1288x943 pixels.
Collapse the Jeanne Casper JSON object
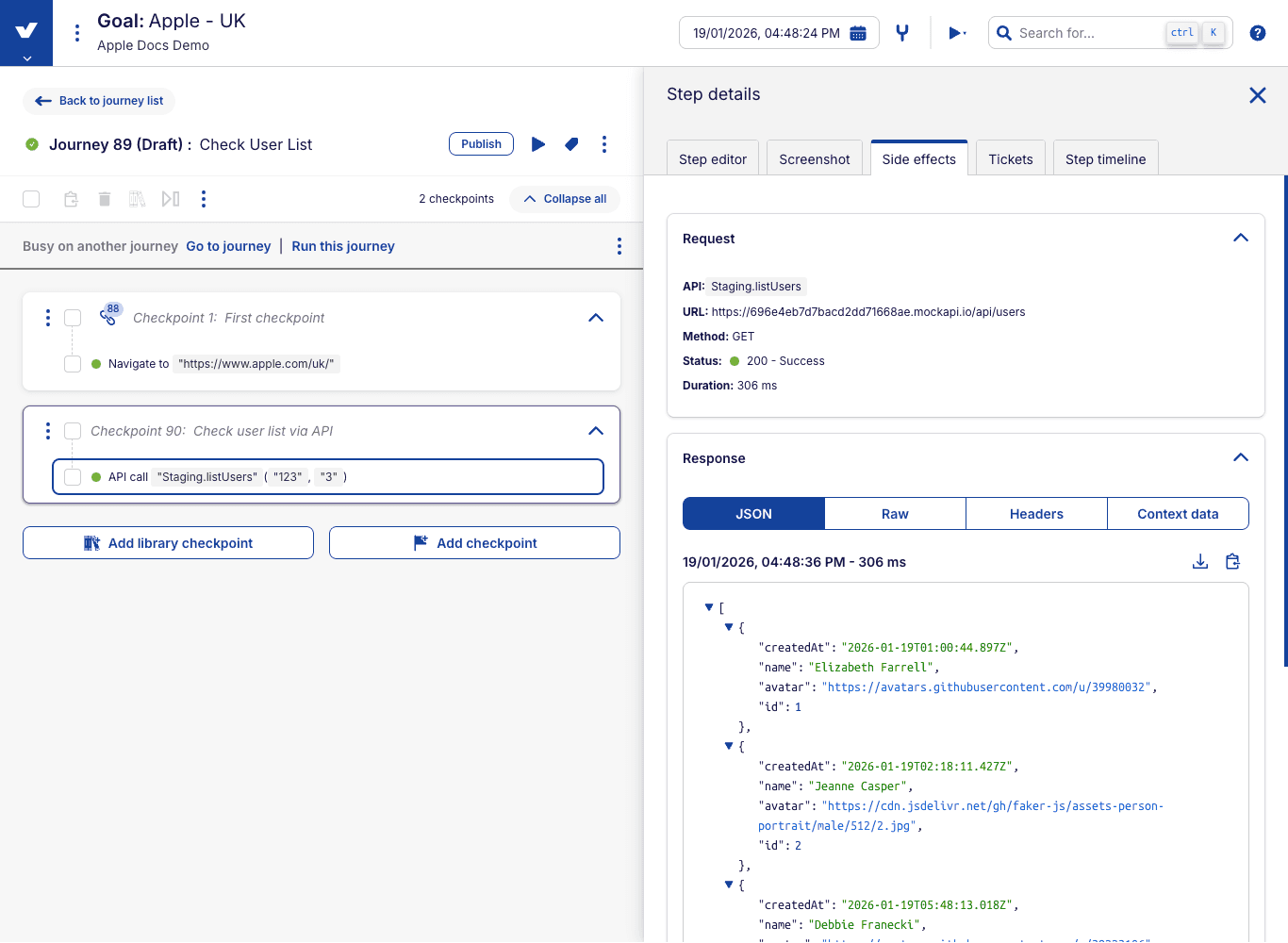coord(729,746)
